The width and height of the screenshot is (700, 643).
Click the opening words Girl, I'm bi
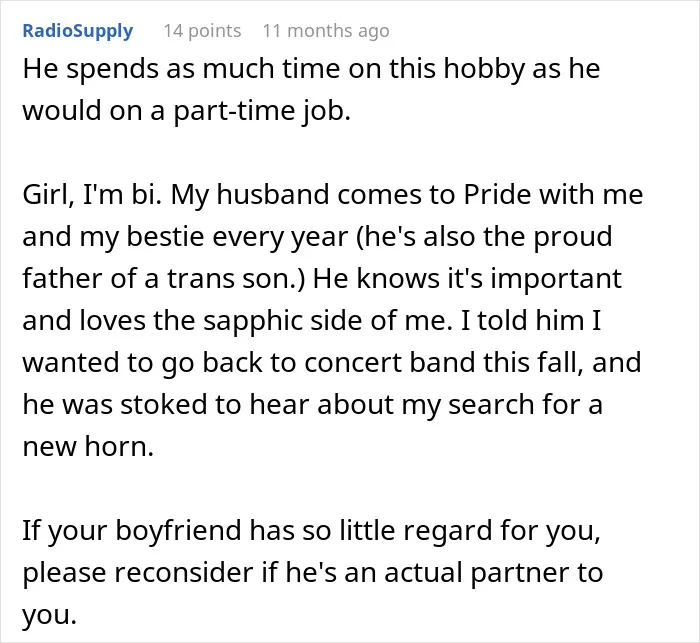point(92,195)
